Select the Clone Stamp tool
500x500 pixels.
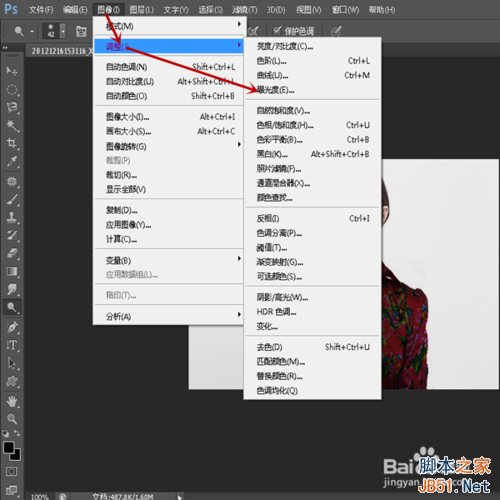coord(12,217)
